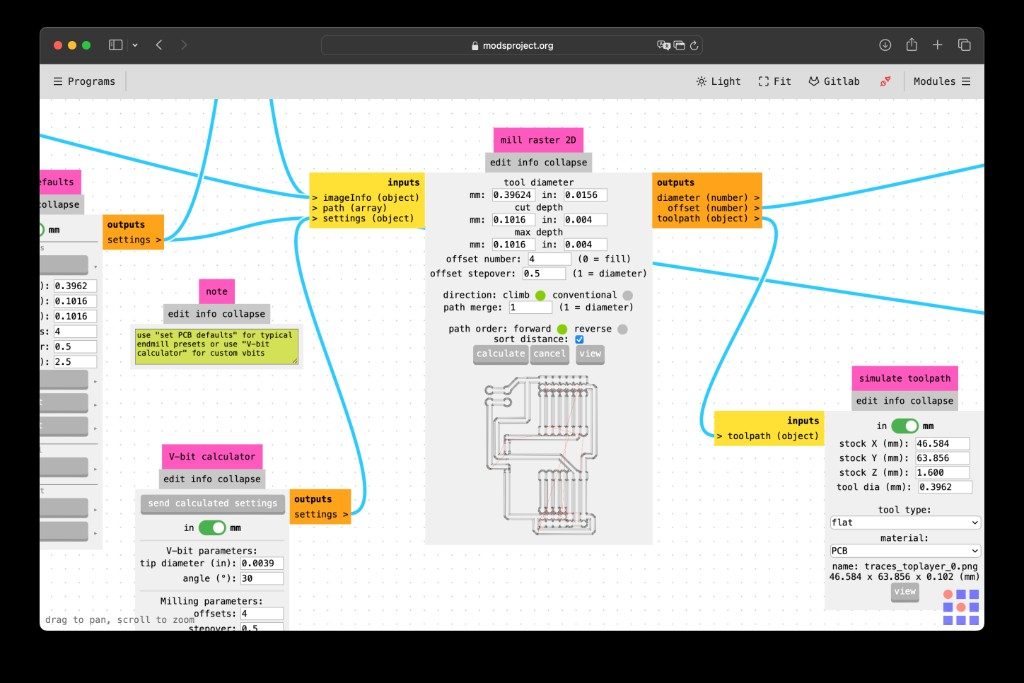1024x683 pixels.
Task: Click the red rocket icon beside Gitlab
Action: click(886, 81)
